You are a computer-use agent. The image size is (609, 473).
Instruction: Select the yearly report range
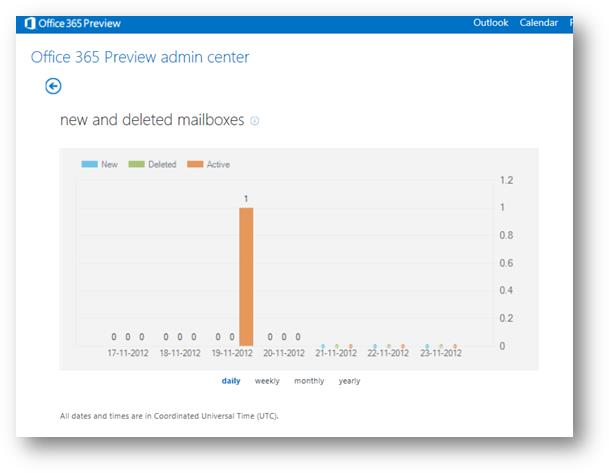(349, 381)
